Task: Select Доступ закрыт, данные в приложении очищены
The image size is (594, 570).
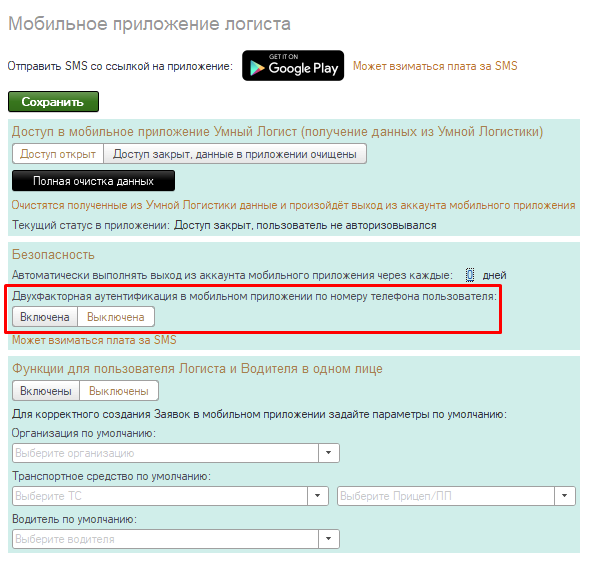Action: click(x=235, y=154)
